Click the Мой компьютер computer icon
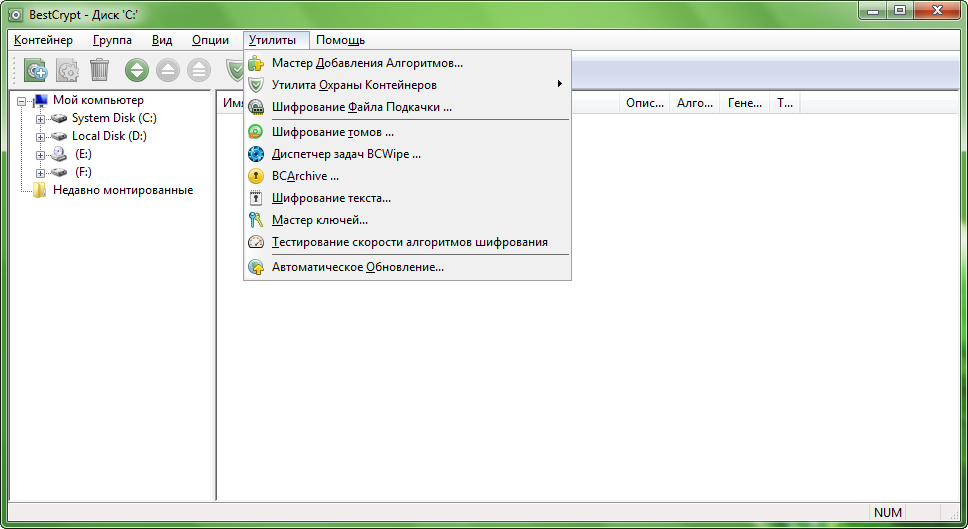 point(40,101)
